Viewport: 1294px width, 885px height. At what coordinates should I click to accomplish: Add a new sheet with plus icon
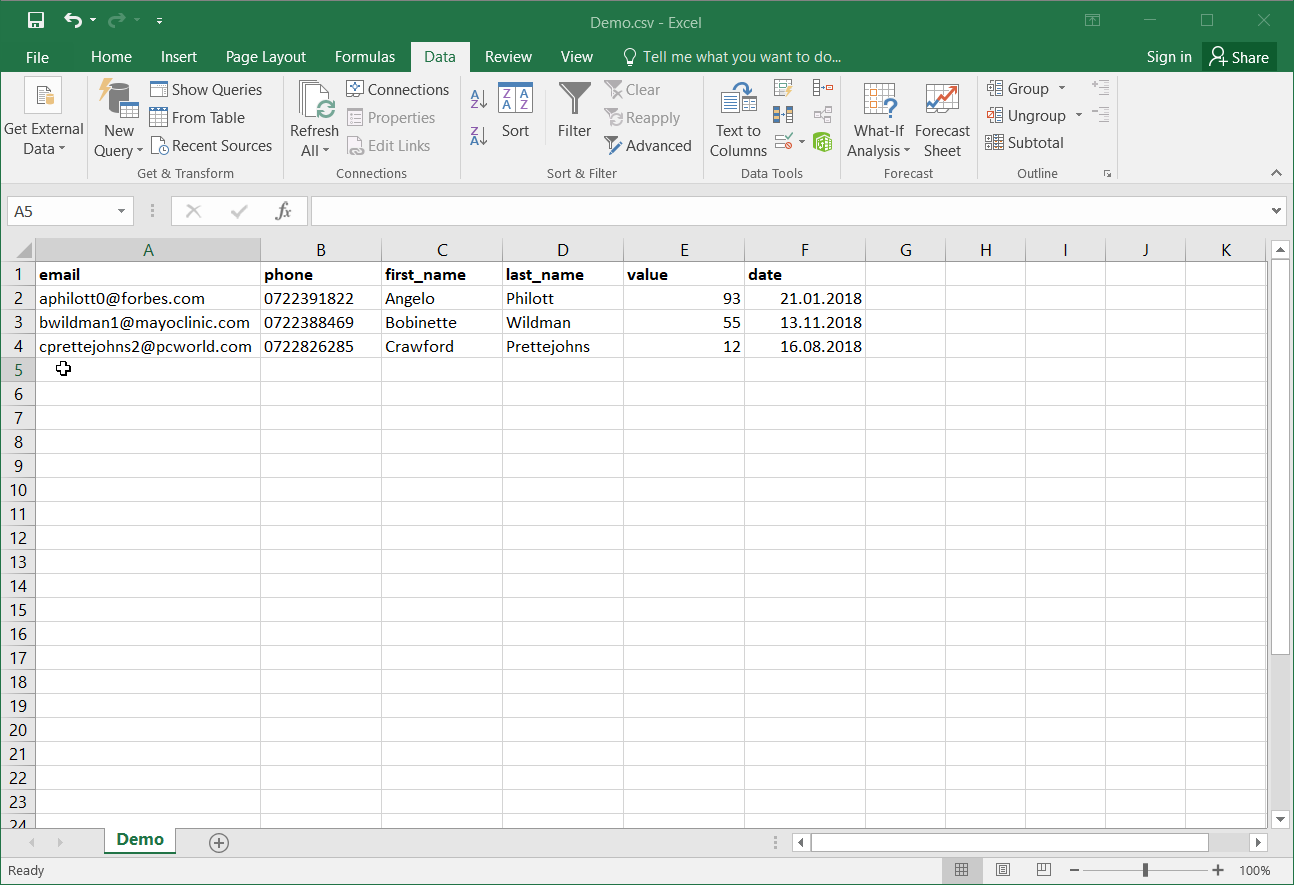[219, 843]
